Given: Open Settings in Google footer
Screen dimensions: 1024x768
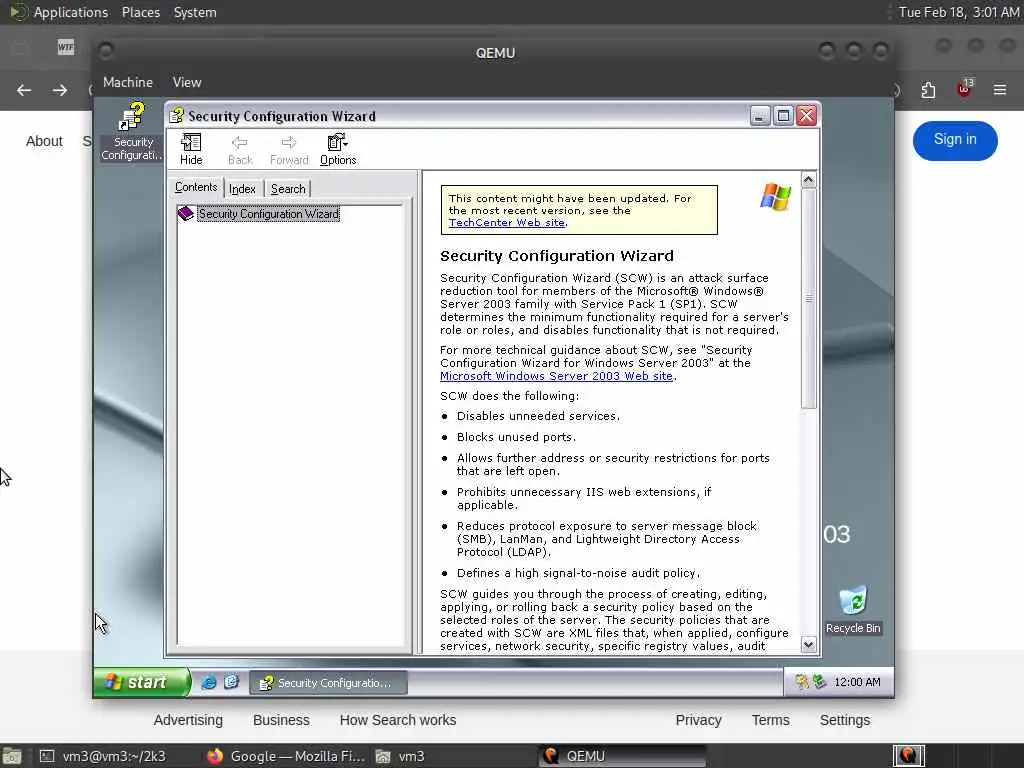Looking at the screenshot, I should 844,720.
